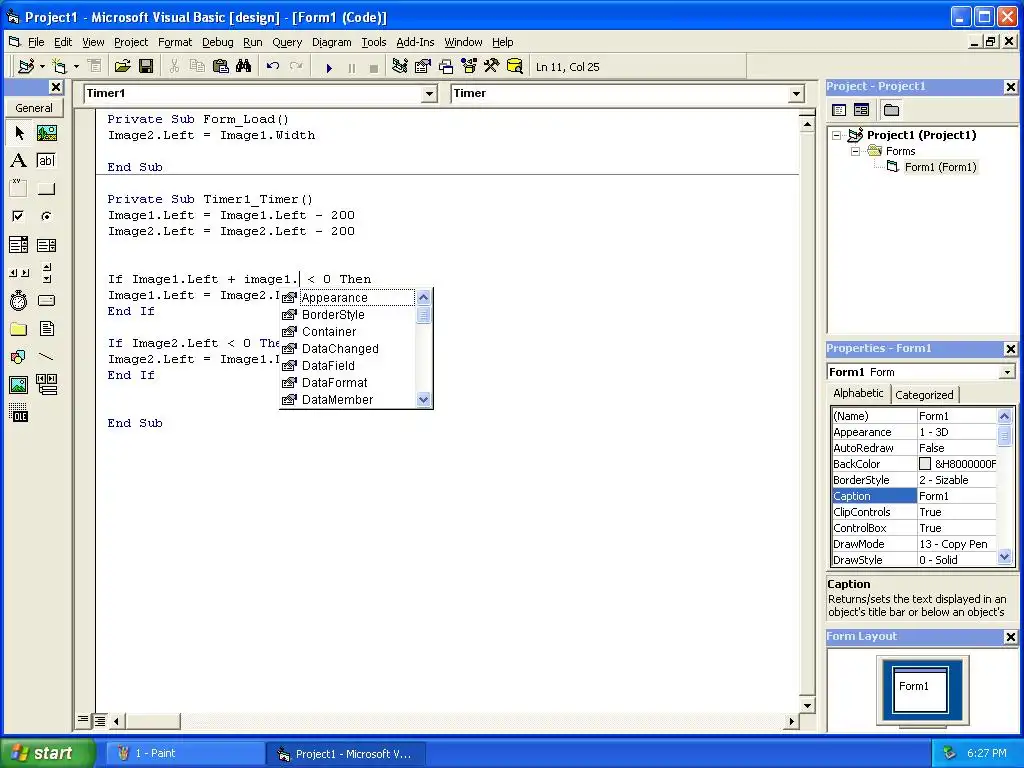The height and width of the screenshot is (768, 1024).
Task: Select the Frame tool
Action: pyautogui.click(x=19, y=189)
